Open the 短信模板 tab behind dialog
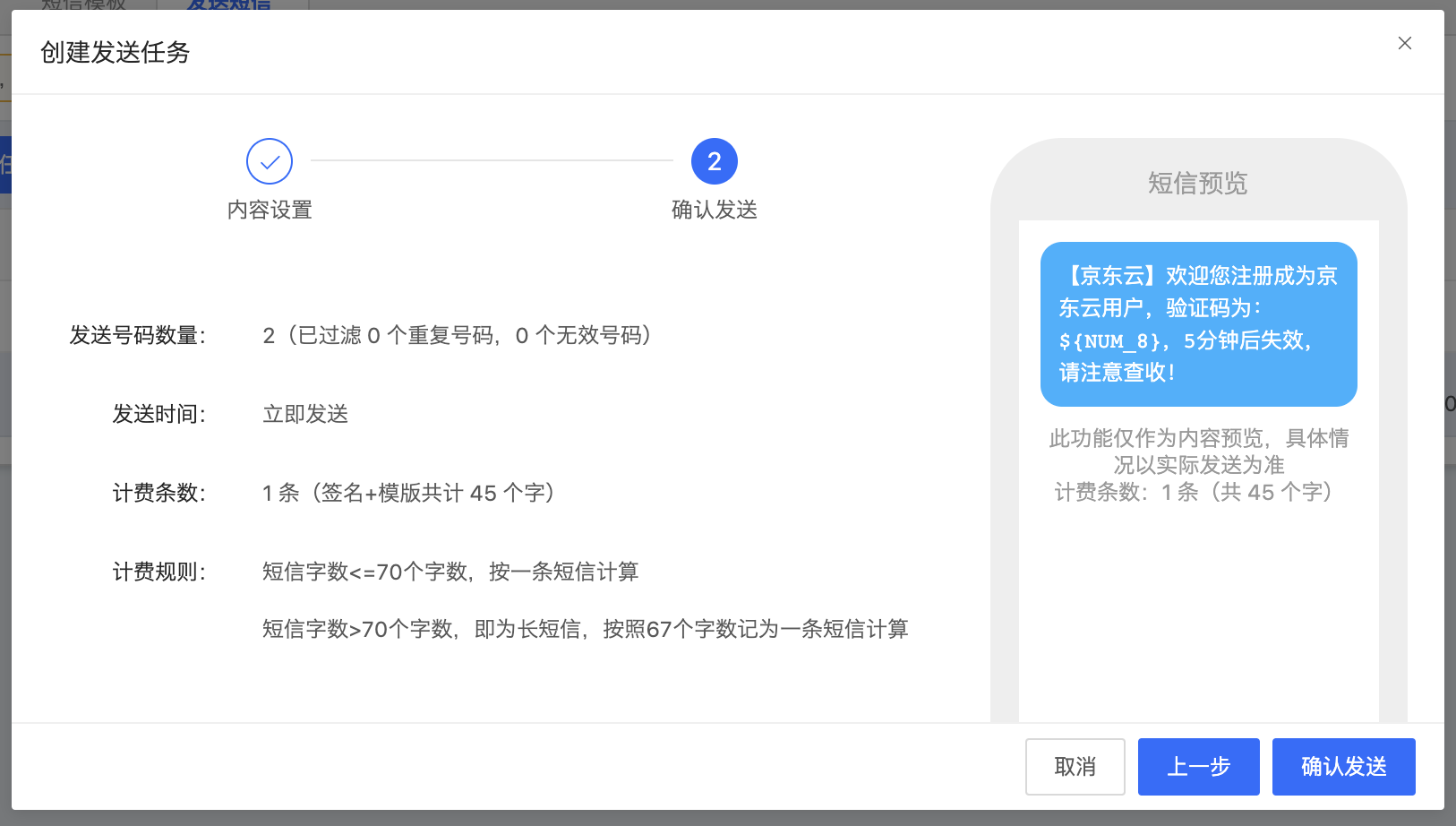Screen dimensions: 1456x826 click(84, 4)
